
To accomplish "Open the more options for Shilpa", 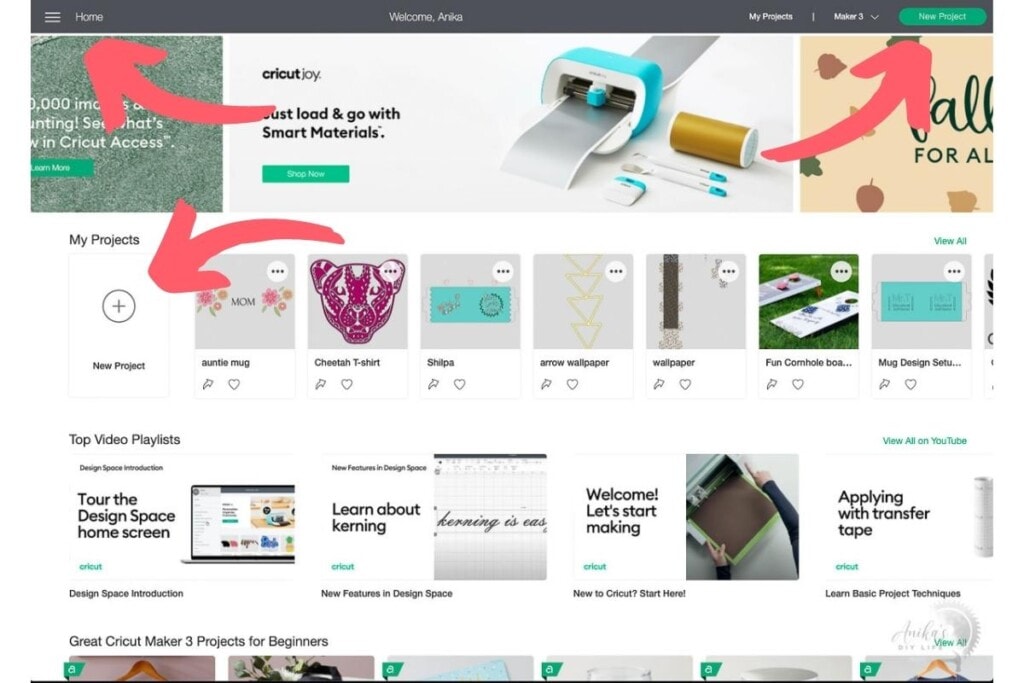I will pyautogui.click(x=503, y=271).
